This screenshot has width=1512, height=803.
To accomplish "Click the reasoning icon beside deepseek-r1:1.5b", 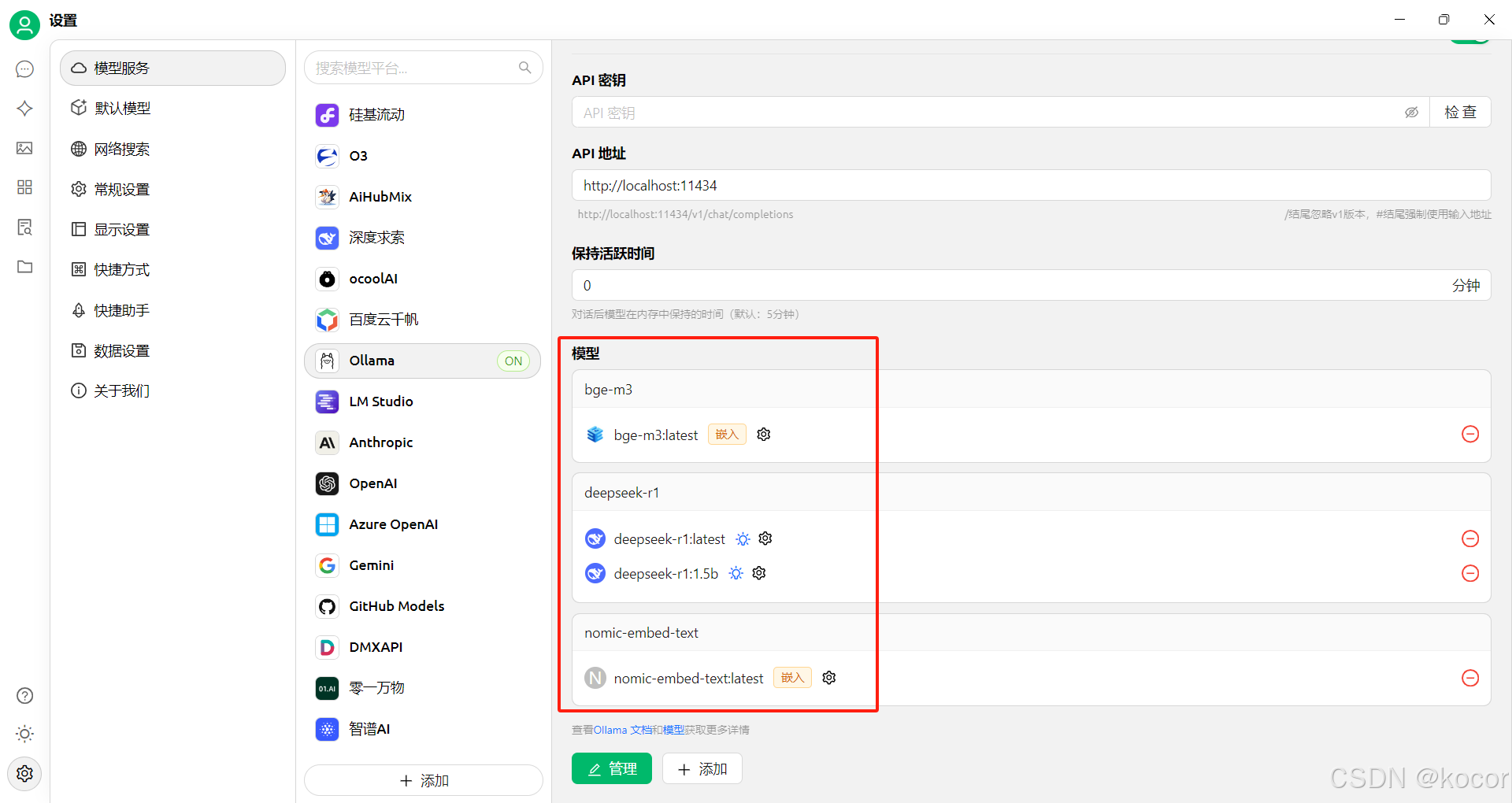I will click(x=736, y=573).
